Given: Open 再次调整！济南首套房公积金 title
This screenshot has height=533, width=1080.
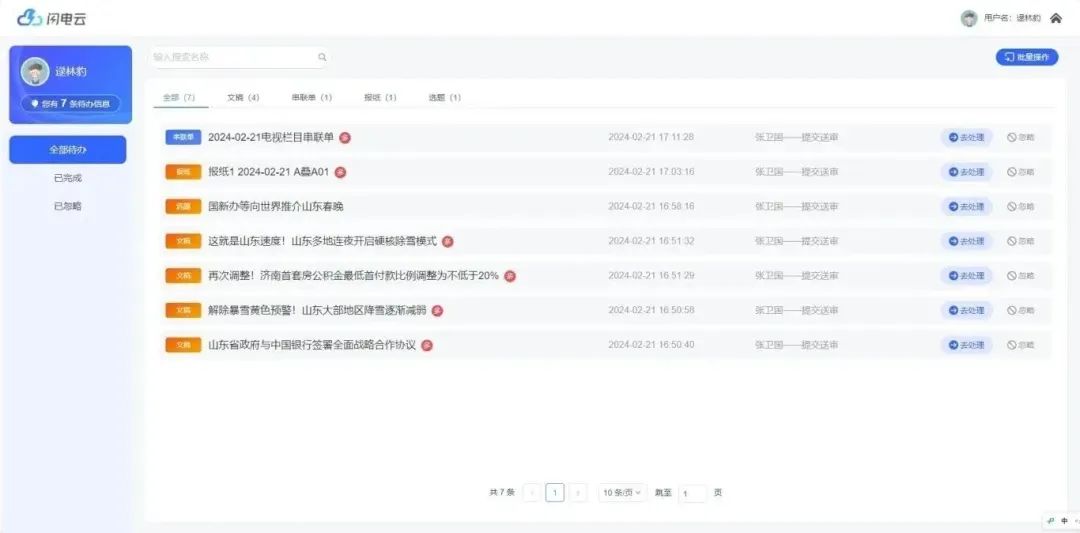Looking at the screenshot, I should [x=353, y=275].
